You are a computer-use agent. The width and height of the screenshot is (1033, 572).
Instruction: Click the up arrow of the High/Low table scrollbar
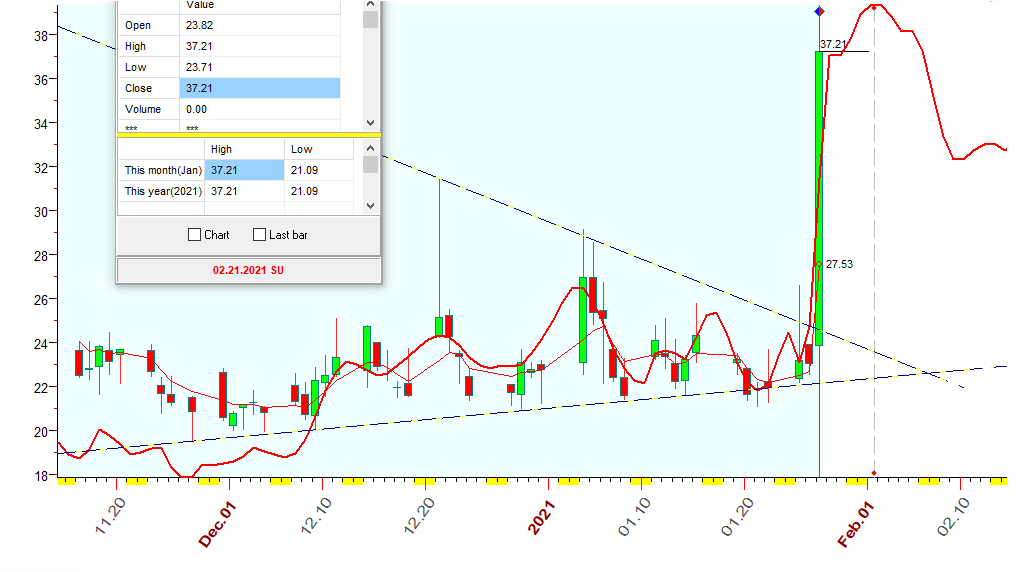pos(370,148)
